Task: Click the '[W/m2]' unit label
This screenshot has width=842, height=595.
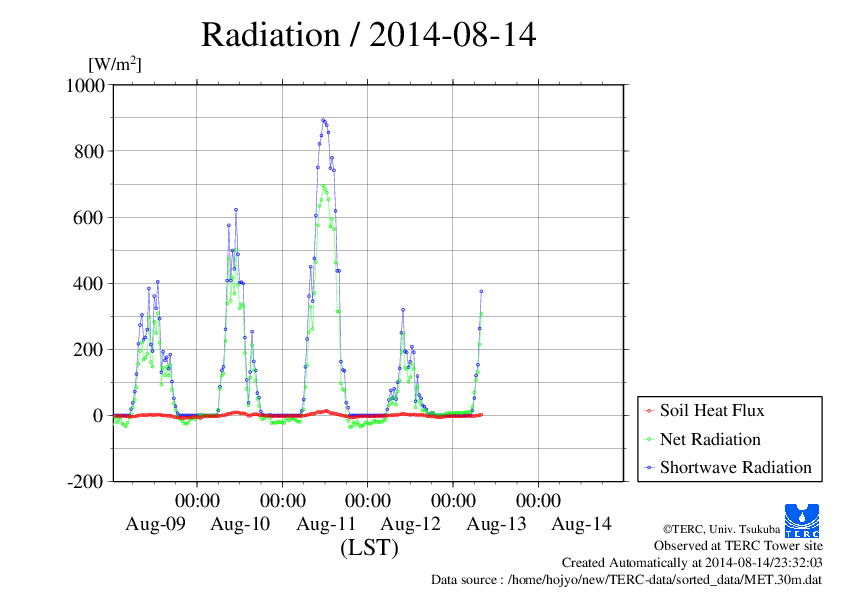Action: pyautogui.click(x=114, y=64)
